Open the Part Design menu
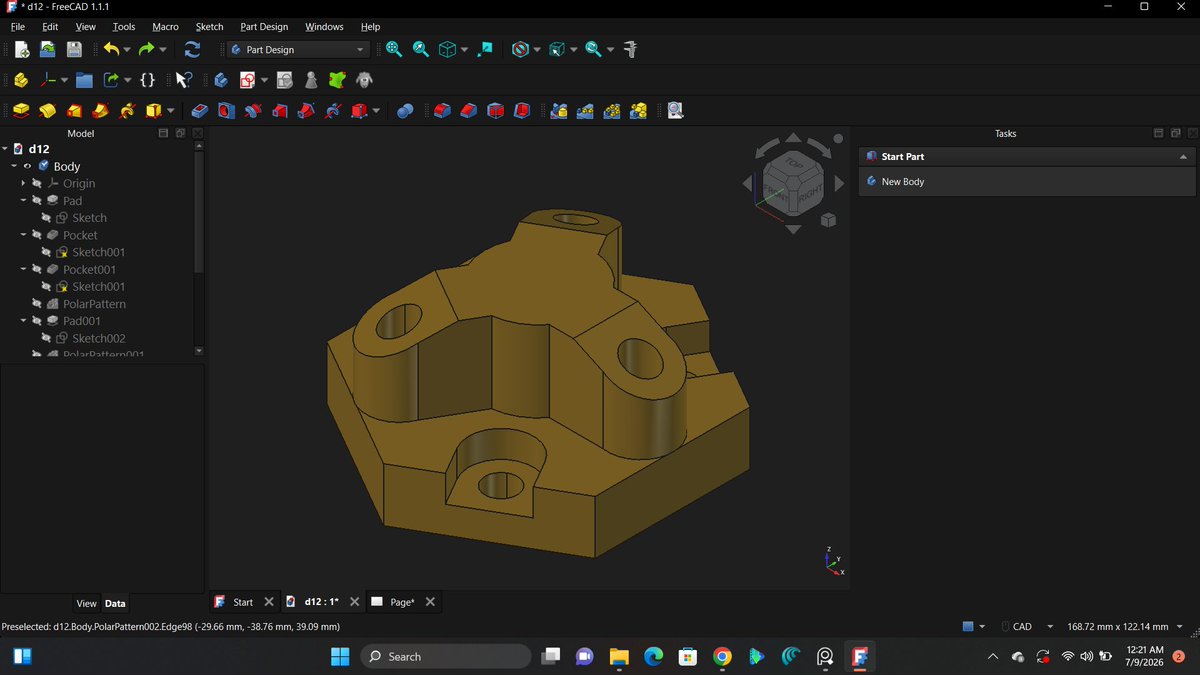Viewport: 1200px width, 675px height. [x=264, y=27]
